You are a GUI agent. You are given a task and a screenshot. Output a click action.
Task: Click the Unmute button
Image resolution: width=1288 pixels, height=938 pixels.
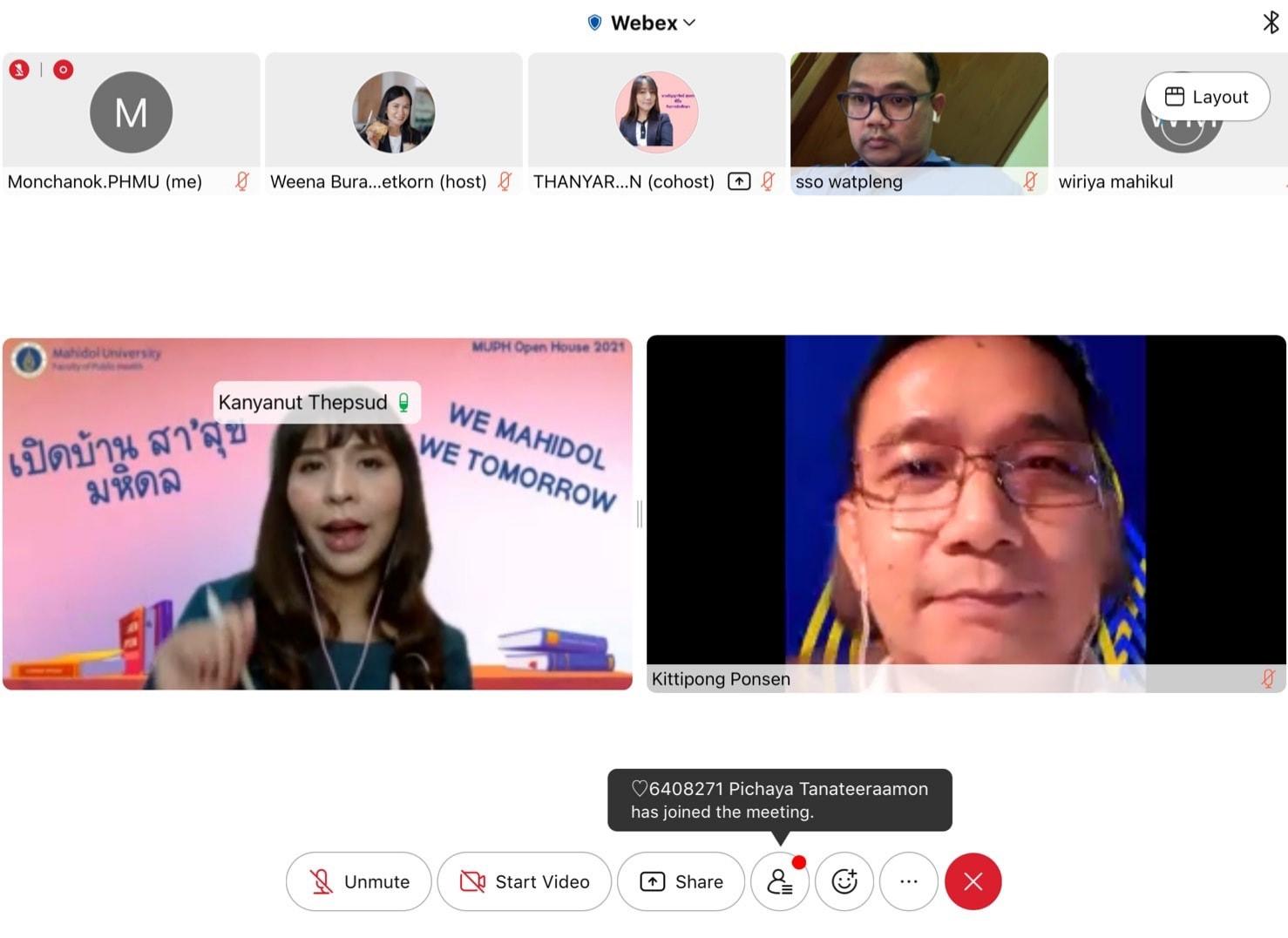pyautogui.click(x=359, y=881)
